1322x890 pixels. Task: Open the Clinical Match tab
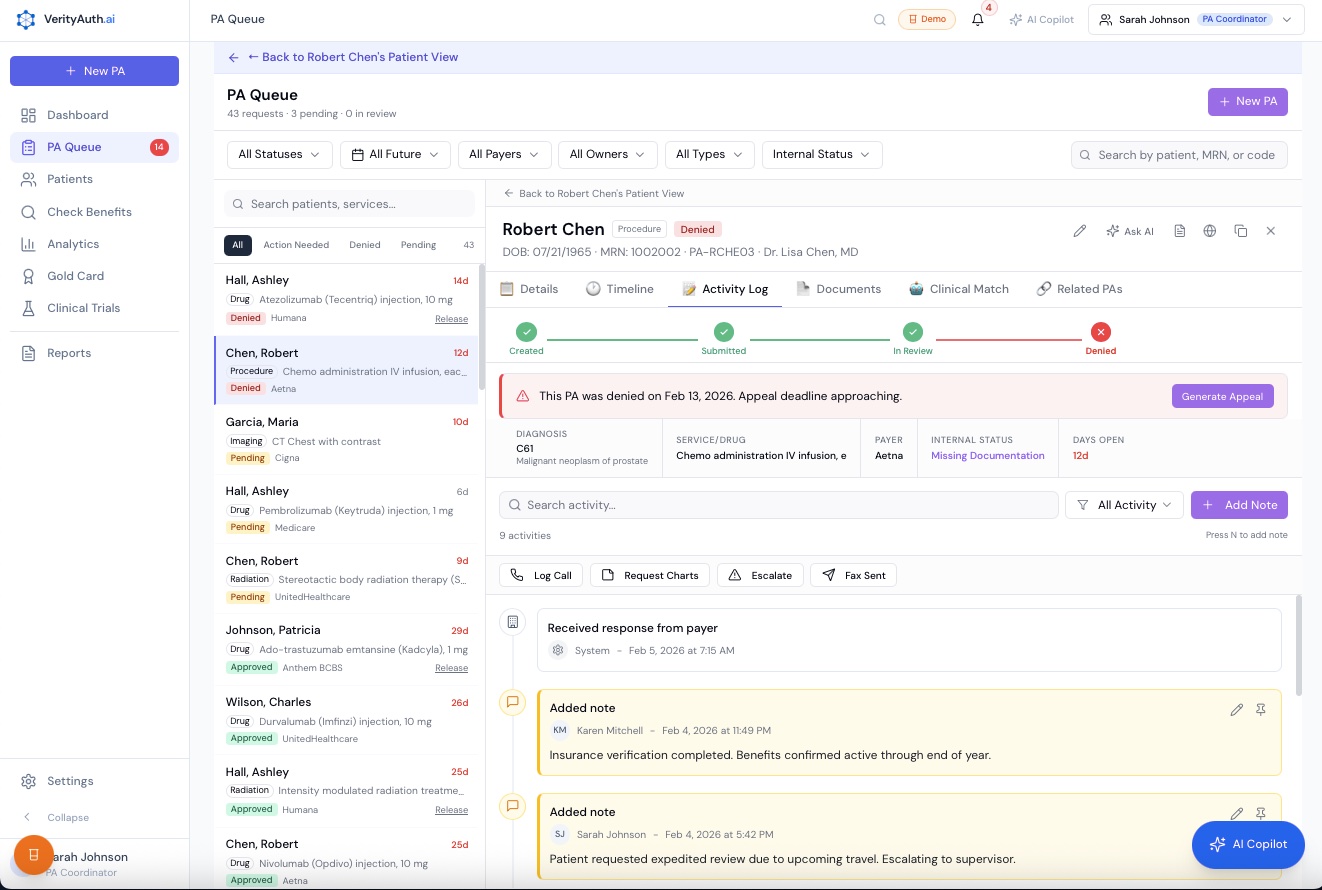point(959,289)
